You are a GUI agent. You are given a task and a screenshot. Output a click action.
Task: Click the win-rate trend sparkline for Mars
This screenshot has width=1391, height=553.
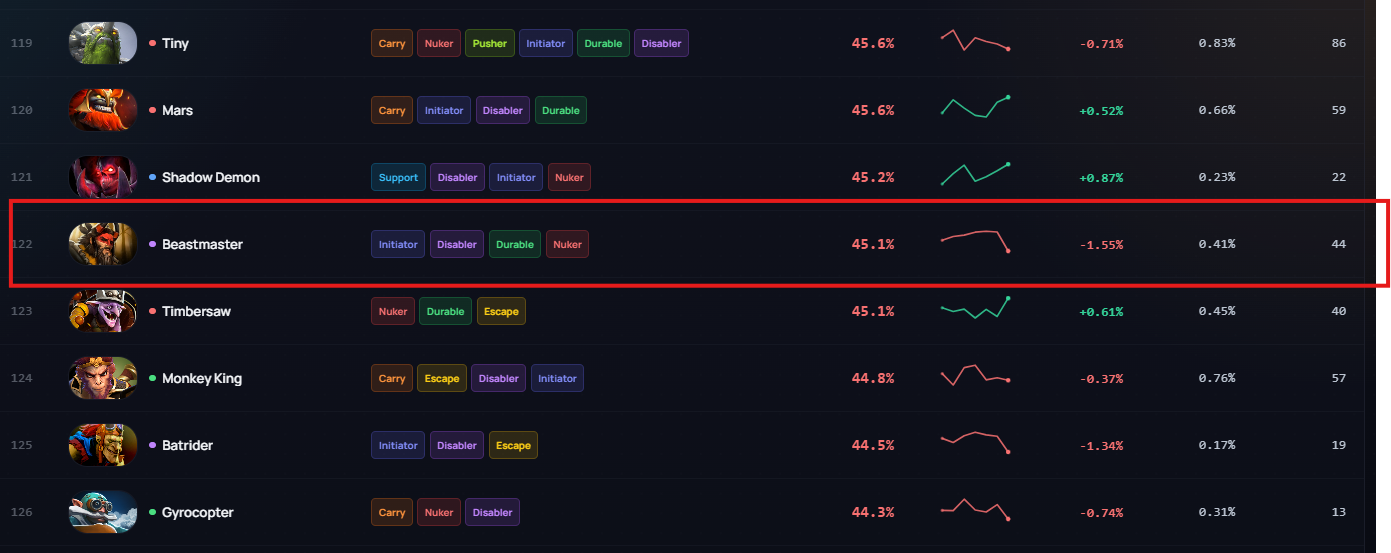point(975,106)
